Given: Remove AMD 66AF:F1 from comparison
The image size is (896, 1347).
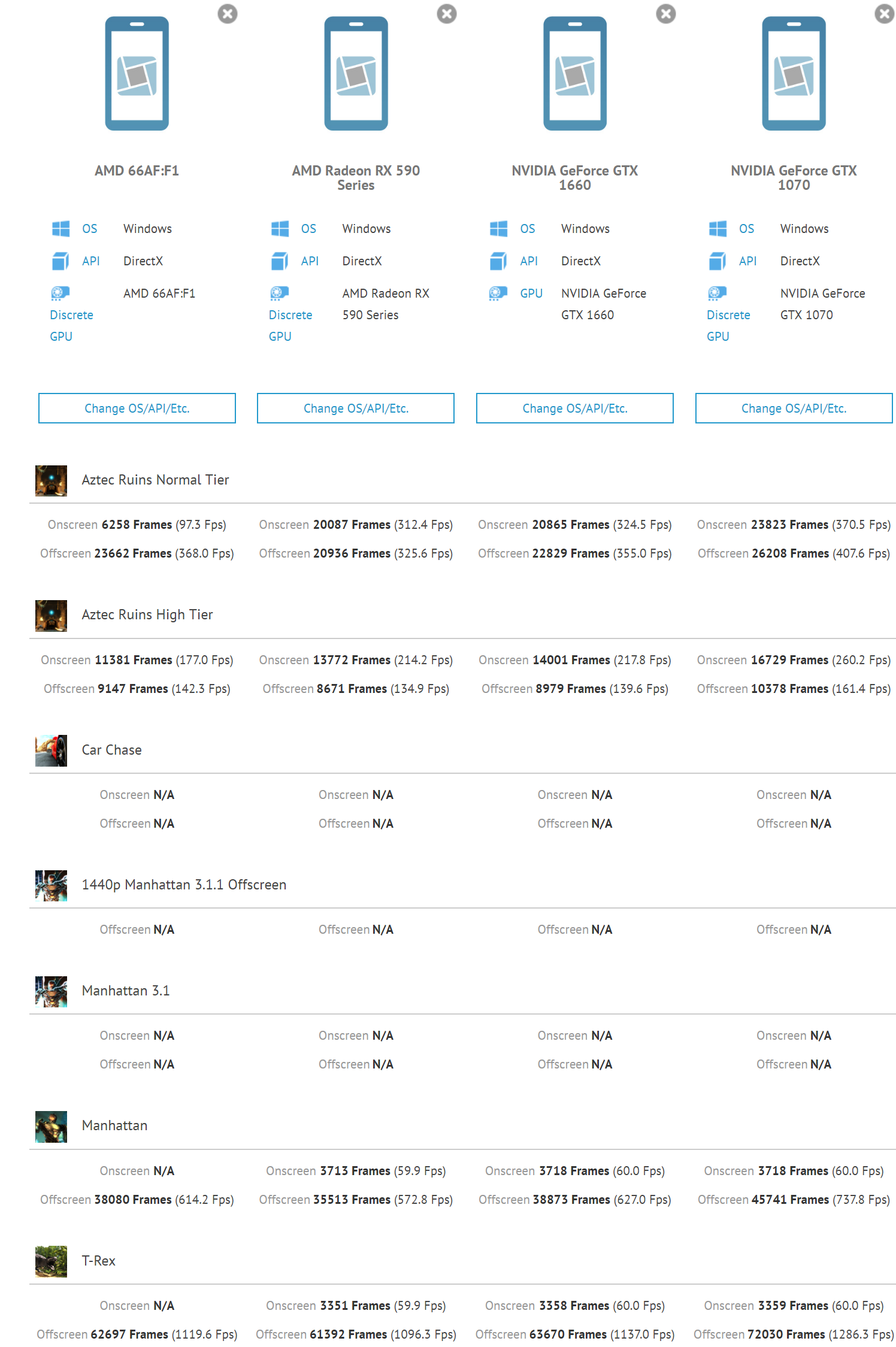Looking at the screenshot, I should [x=228, y=14].
